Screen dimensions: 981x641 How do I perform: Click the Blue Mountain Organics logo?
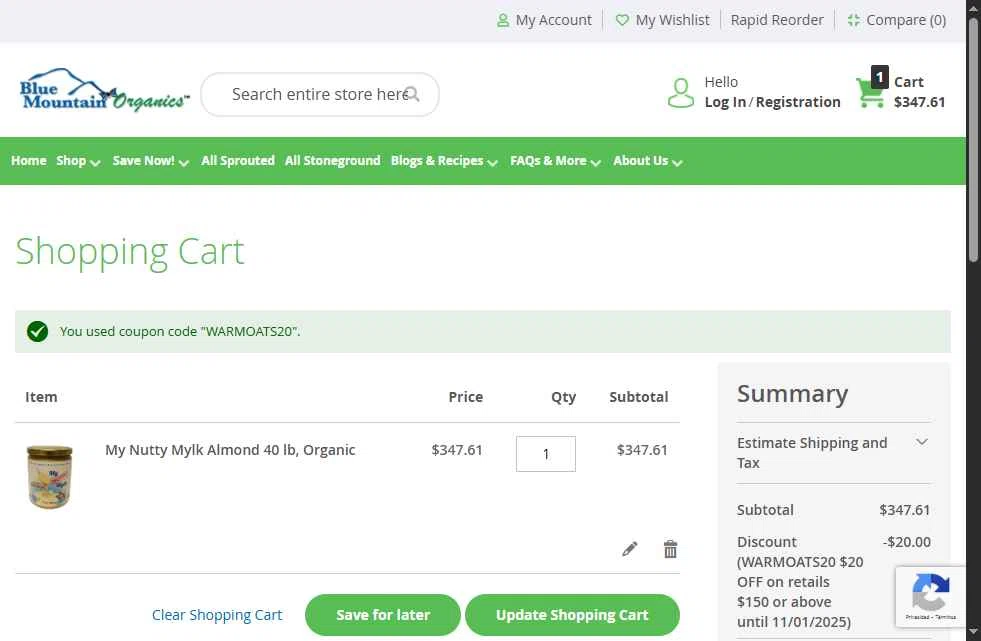103,90
